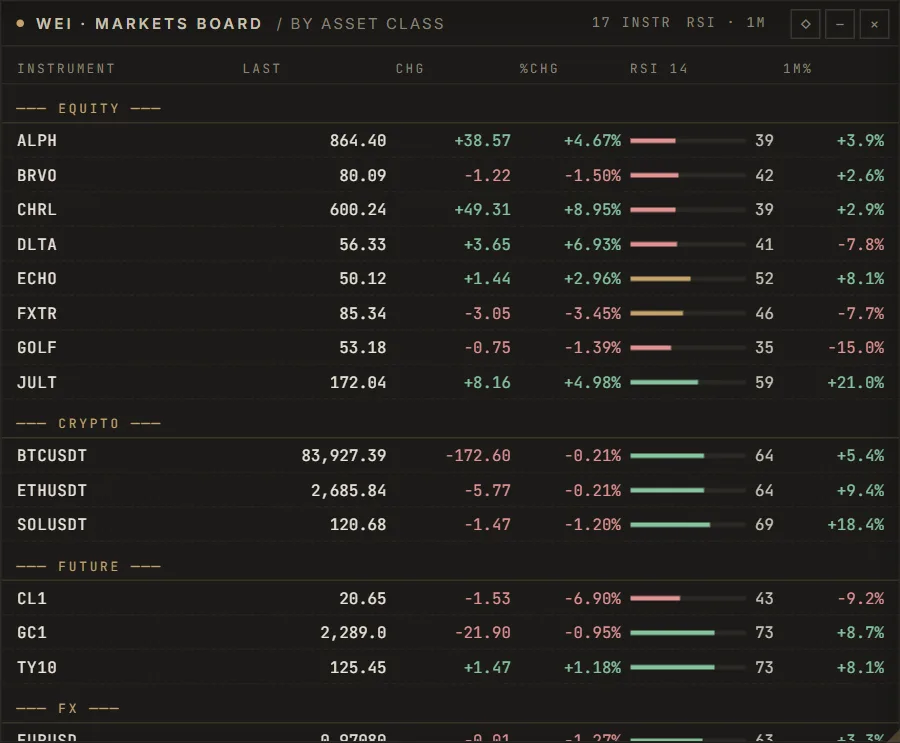This screenshot has height=743, width=900.
Task: Select the GC1 futures ticker
Action: tap(32, 633)
